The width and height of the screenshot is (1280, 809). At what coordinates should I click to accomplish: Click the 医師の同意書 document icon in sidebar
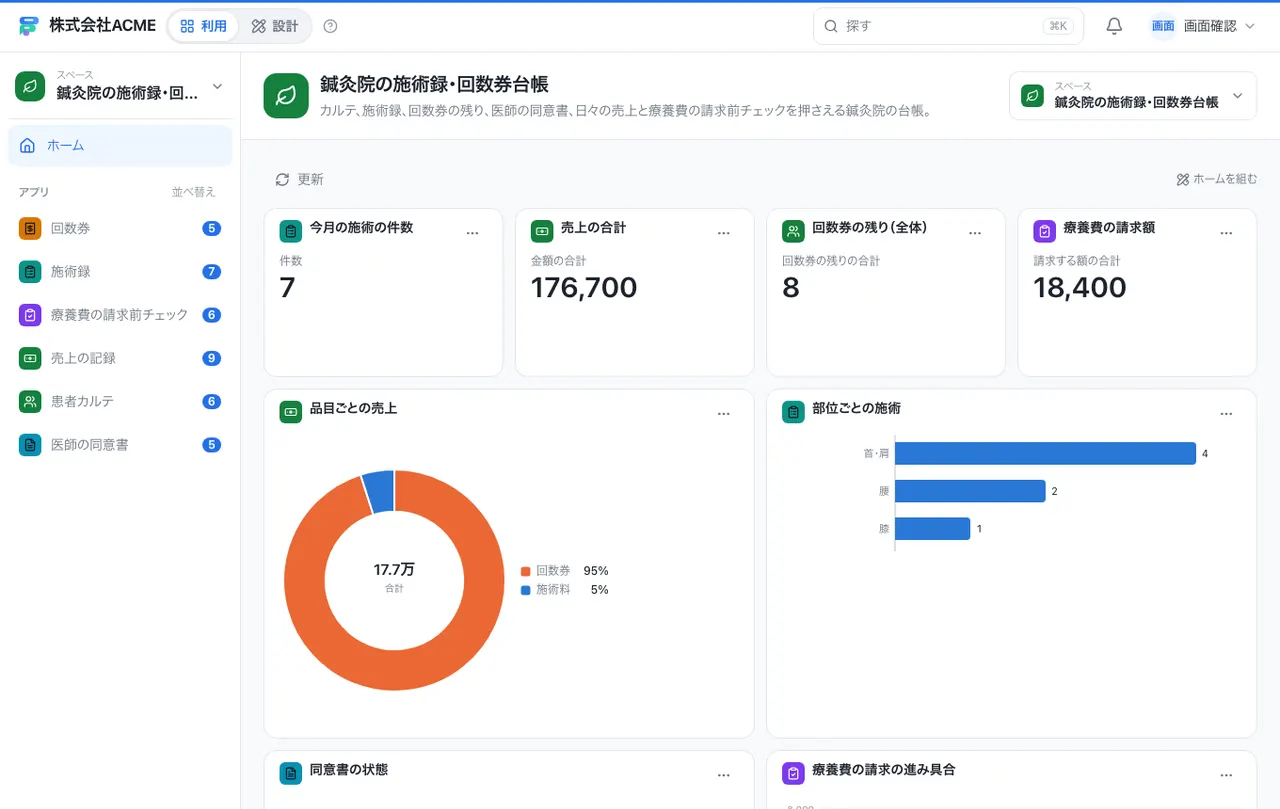30,444
